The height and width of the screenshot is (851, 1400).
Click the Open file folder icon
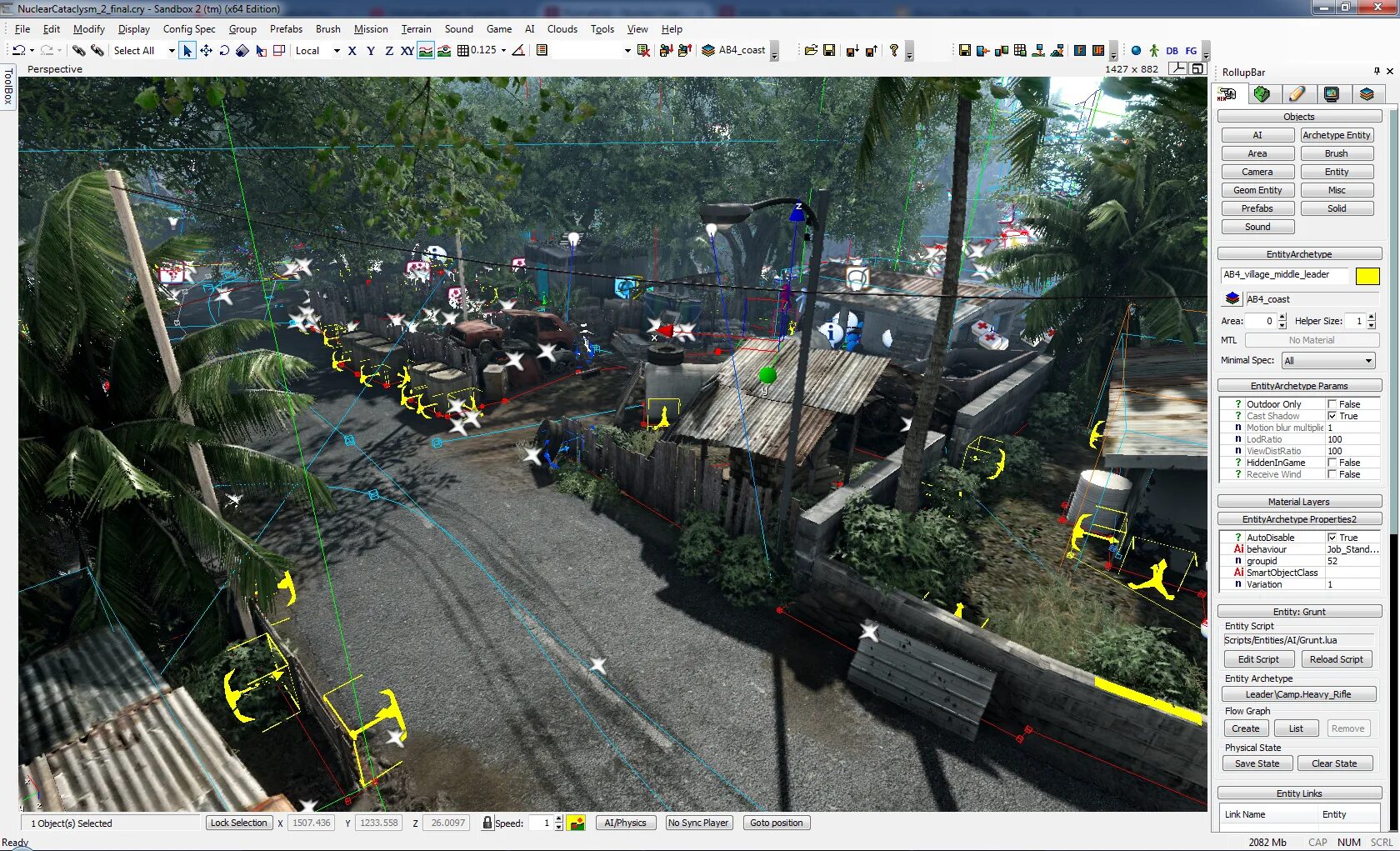pos(811,51)
